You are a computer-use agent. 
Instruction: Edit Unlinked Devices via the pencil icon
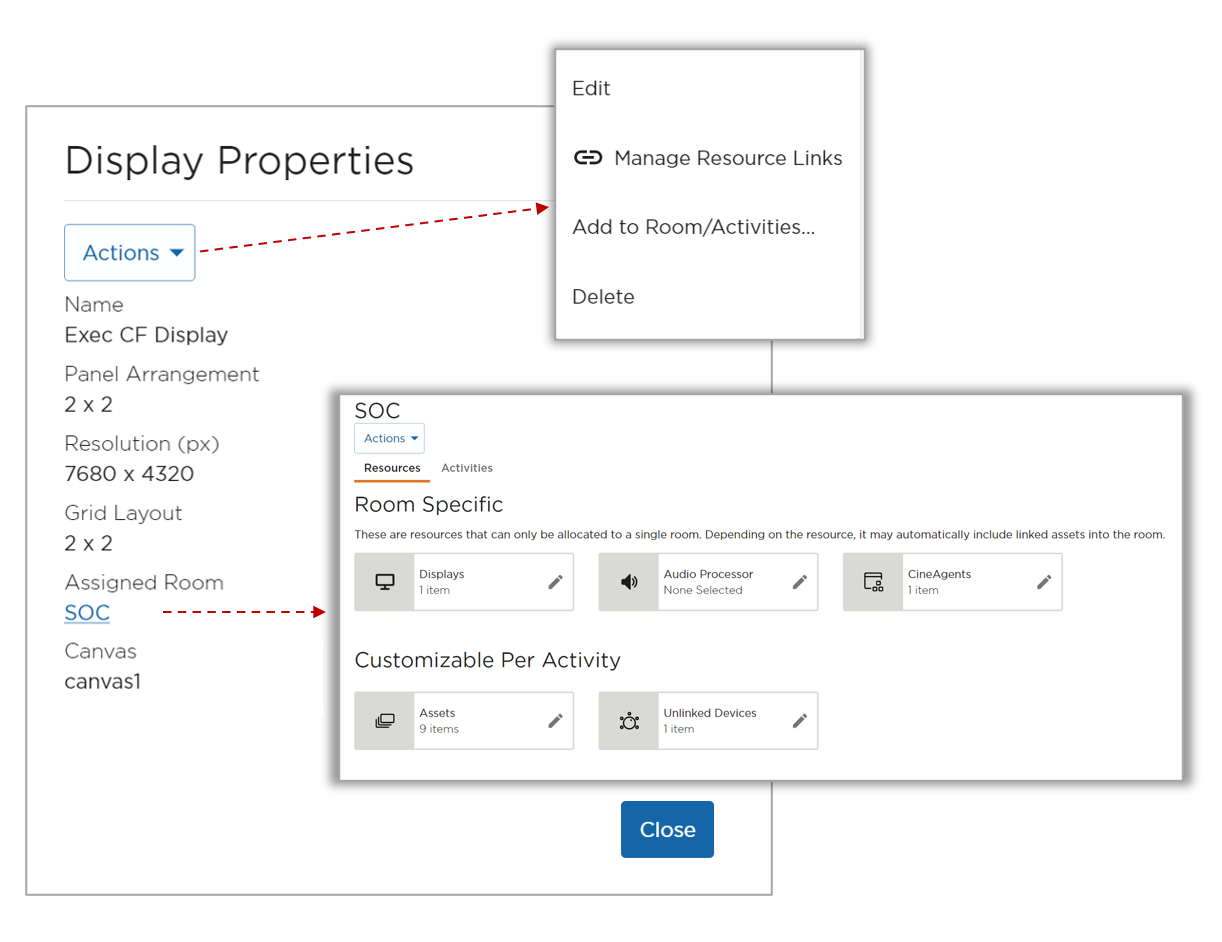tap(800, 720)
